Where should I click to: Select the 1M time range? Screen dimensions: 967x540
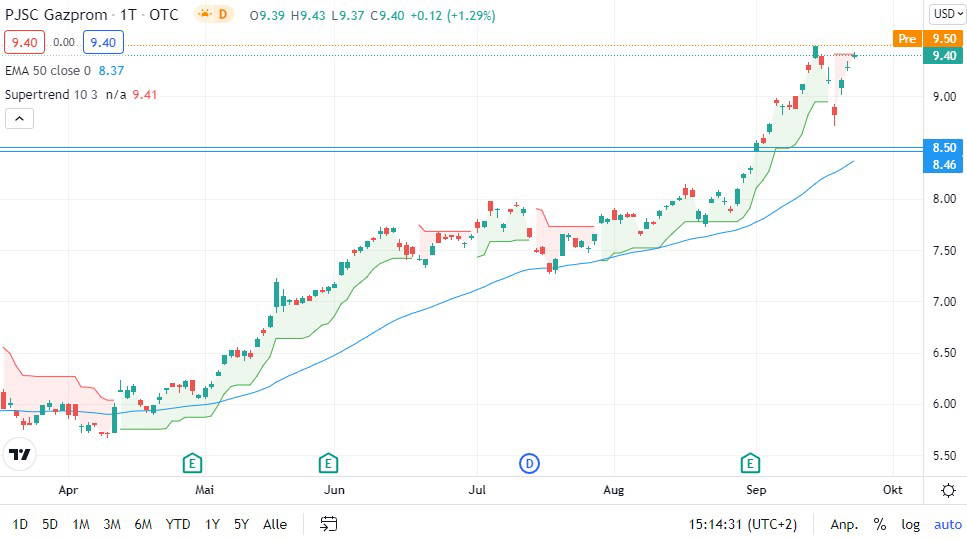click(81, 525)
